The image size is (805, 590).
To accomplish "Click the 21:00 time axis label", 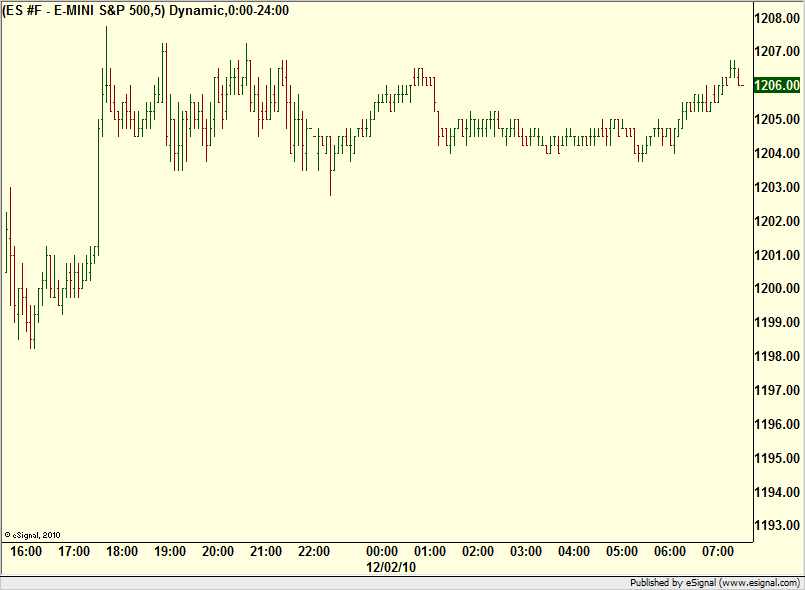I will [266, 551].
